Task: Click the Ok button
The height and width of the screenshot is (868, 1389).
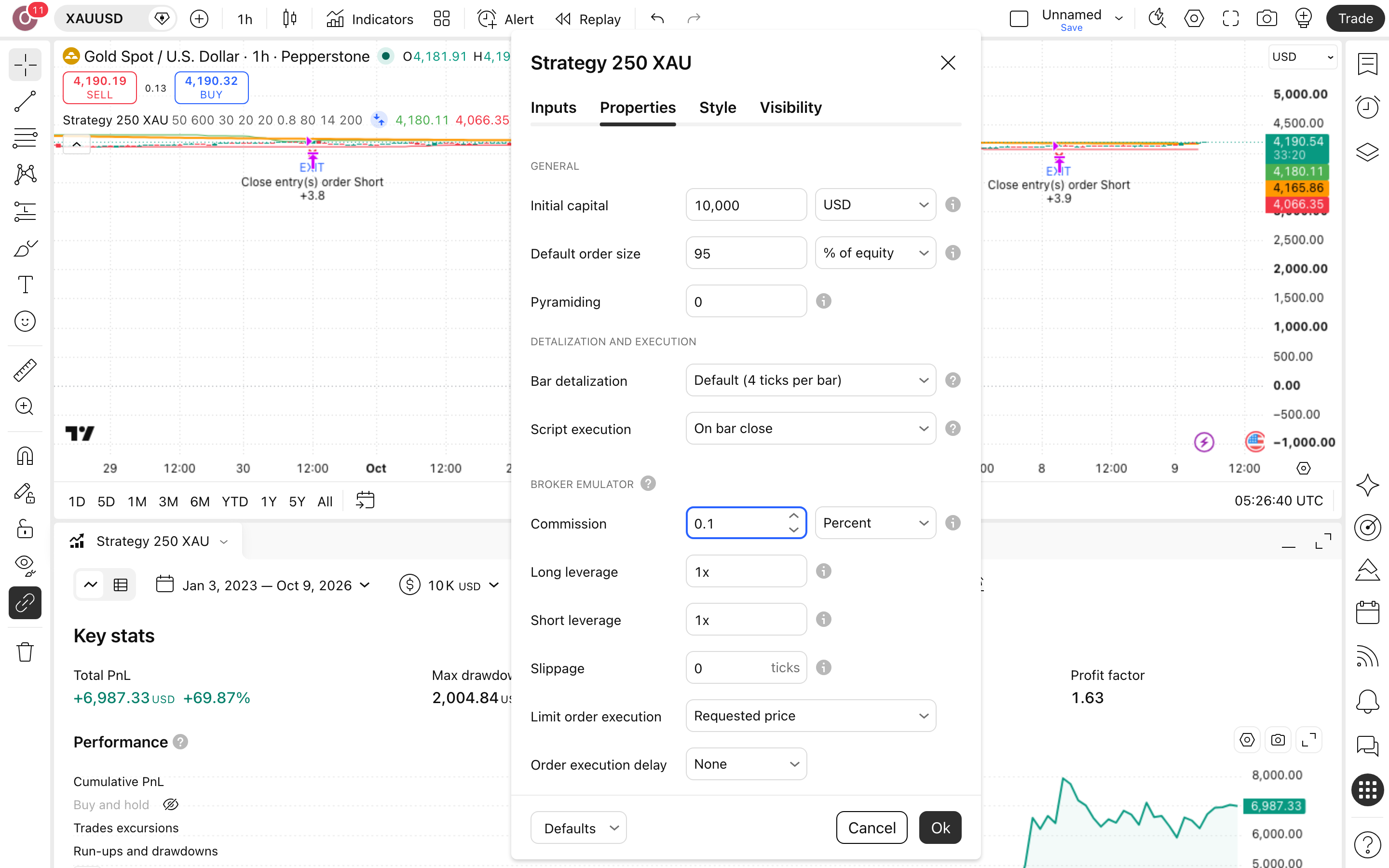Action: 940,828
